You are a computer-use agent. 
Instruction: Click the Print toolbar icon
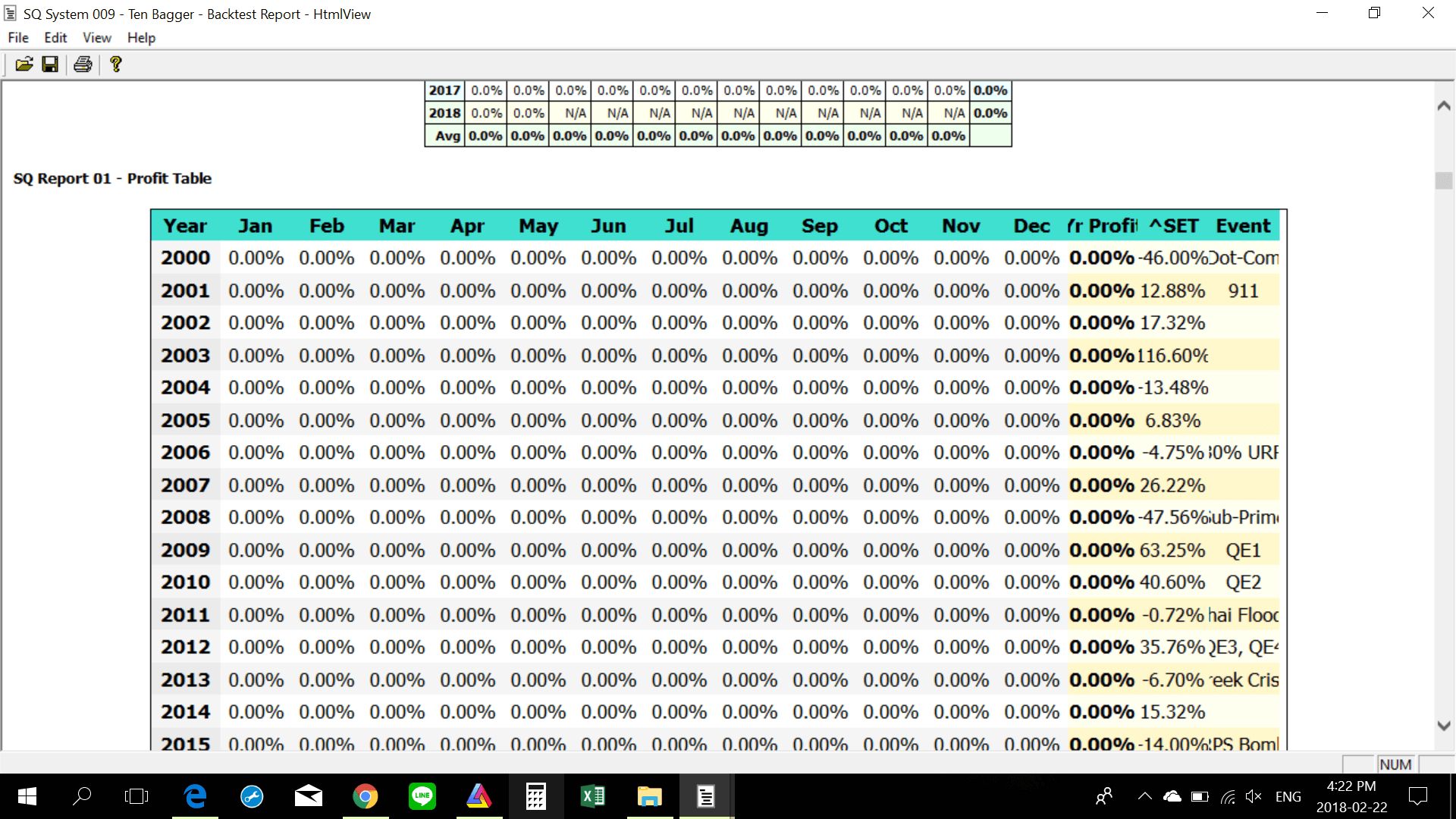coord(83,64)
